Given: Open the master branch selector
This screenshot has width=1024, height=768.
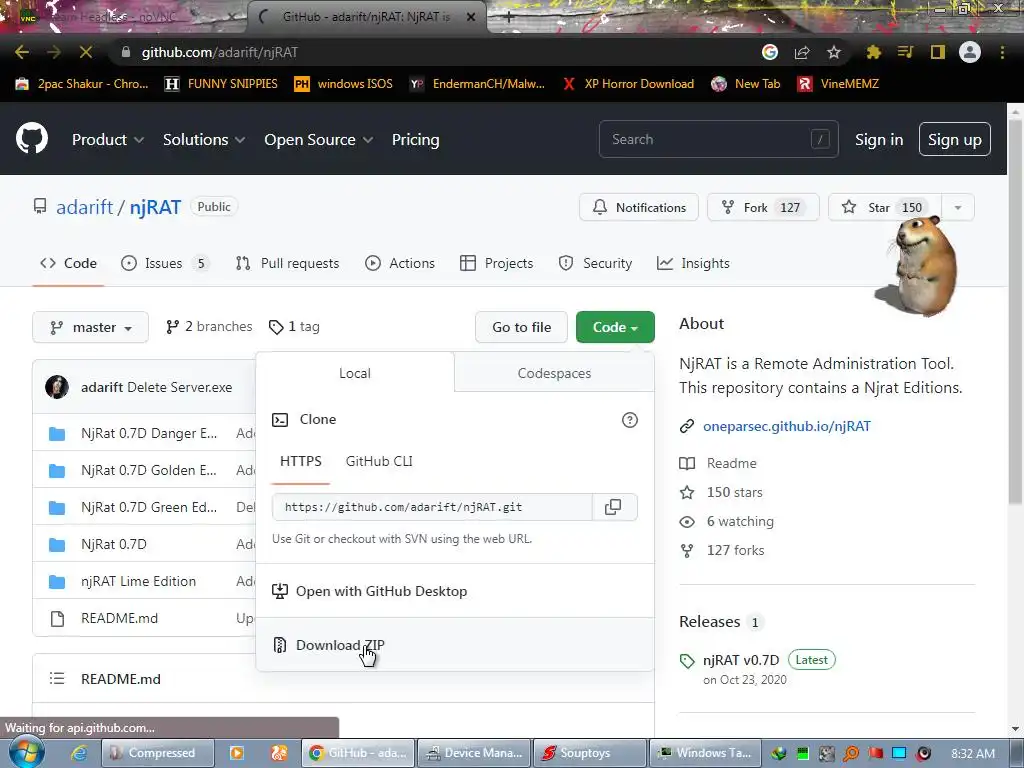Looking at the screenshot, I should click(91, 327).
